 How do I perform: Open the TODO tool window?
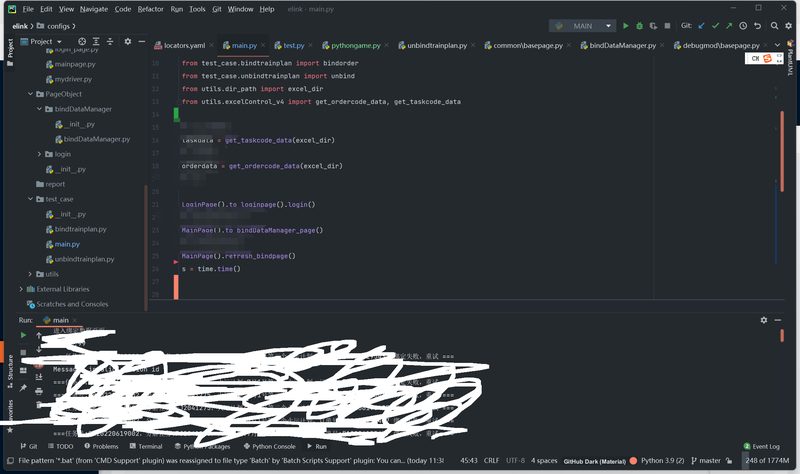click(x=61, y=446)
